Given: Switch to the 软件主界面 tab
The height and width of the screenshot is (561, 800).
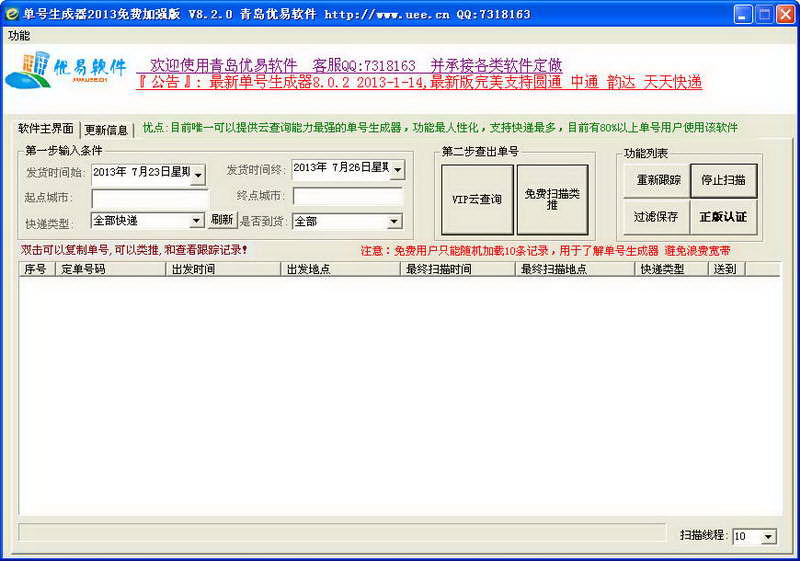Looking at the screenshot, I should [45, 129].
